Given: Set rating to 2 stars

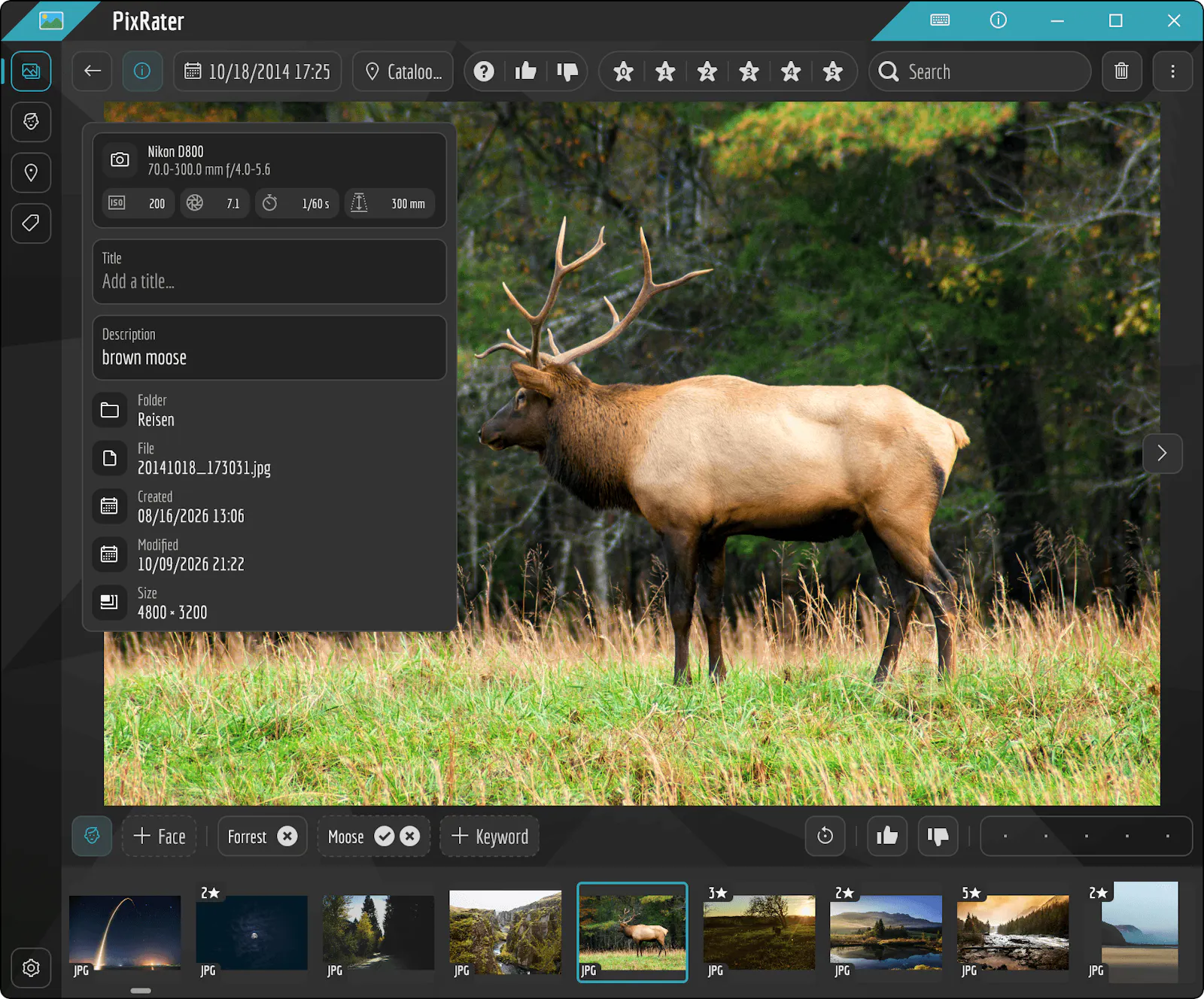Looking at the screenshot, I should (x=707, y=71).
